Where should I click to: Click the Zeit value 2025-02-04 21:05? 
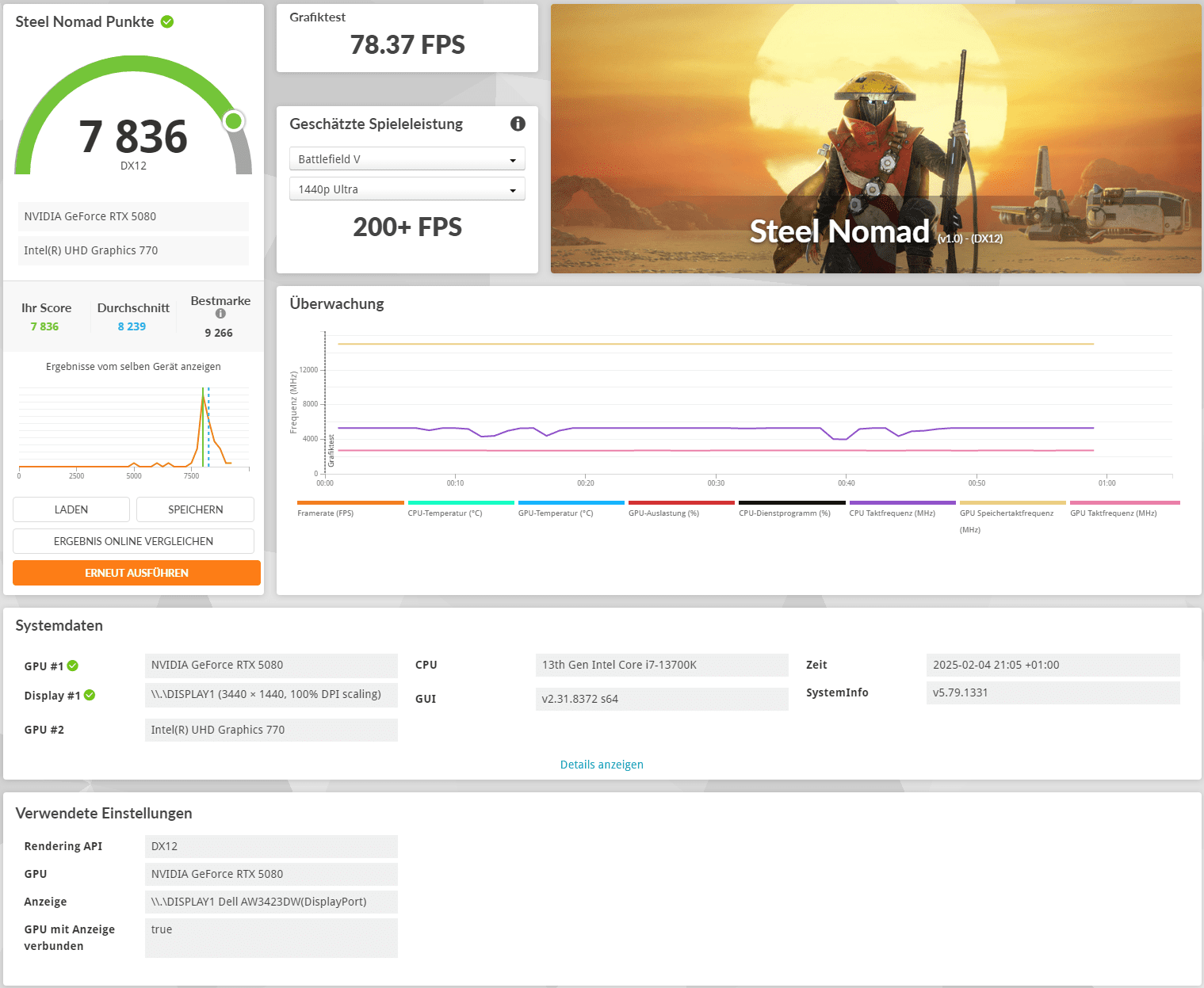pos(1053,665)
